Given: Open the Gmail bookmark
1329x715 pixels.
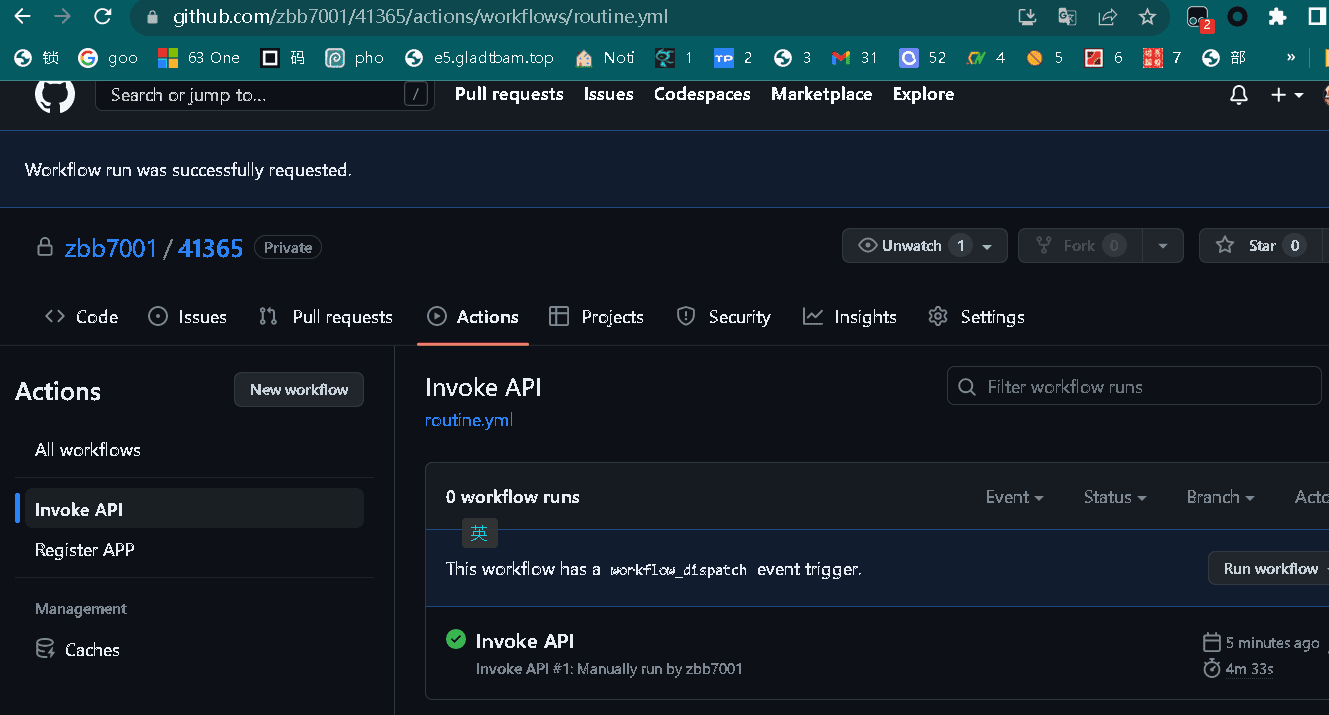Looking at the screenshot, I should pos(854,58).
